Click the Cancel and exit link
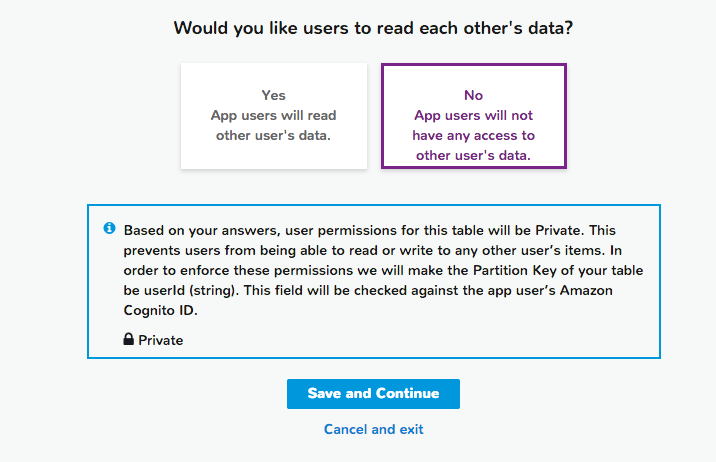The width and height of the screenshot is (716, 462). [x=373, y=429]
